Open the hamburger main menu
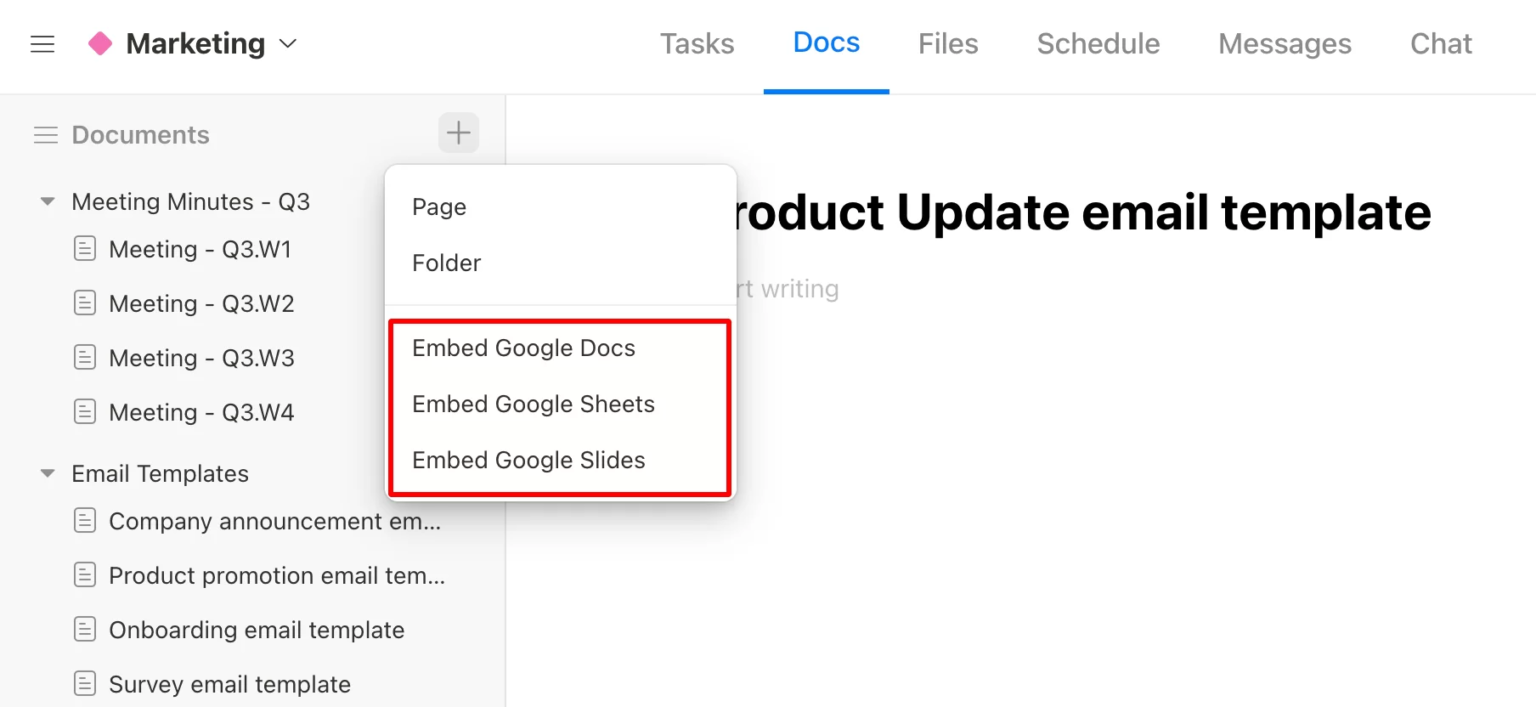The height and width of the screenshot is (707, 1536). point(42,44)
